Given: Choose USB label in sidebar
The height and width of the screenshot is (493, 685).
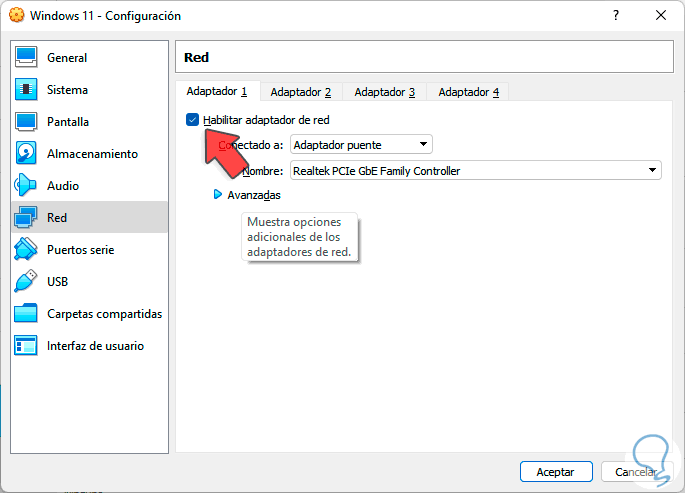Looking at the screenshot, I should [57, 282].
